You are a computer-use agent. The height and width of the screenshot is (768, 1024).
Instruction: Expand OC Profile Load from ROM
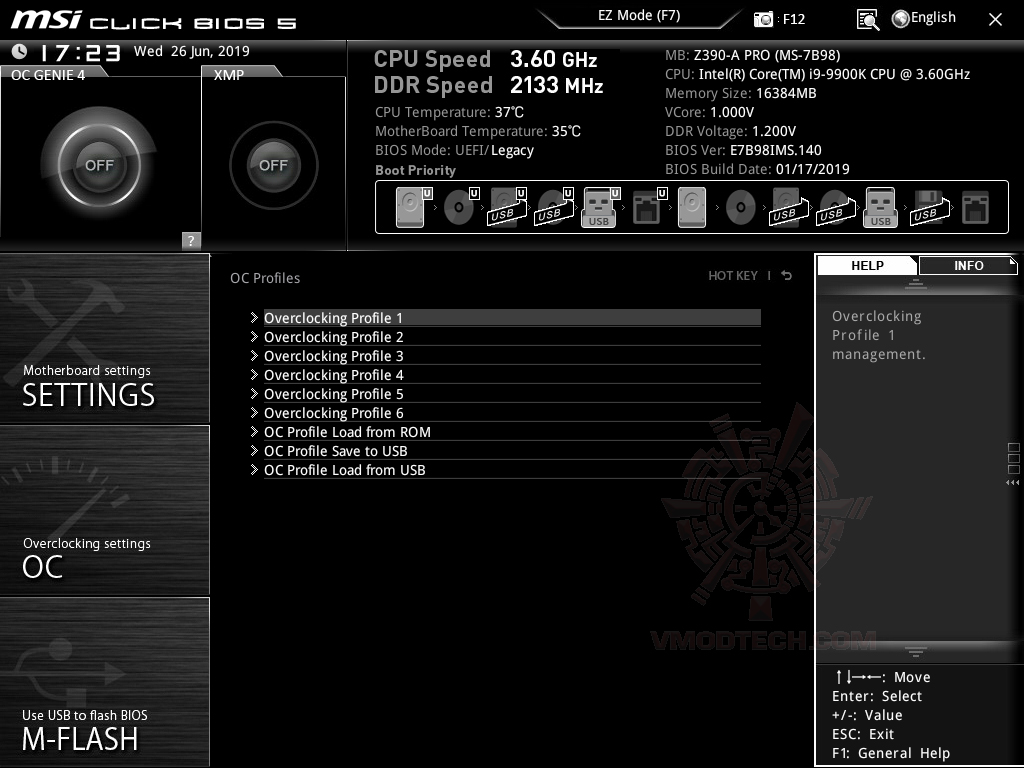(x=346, y=432)
